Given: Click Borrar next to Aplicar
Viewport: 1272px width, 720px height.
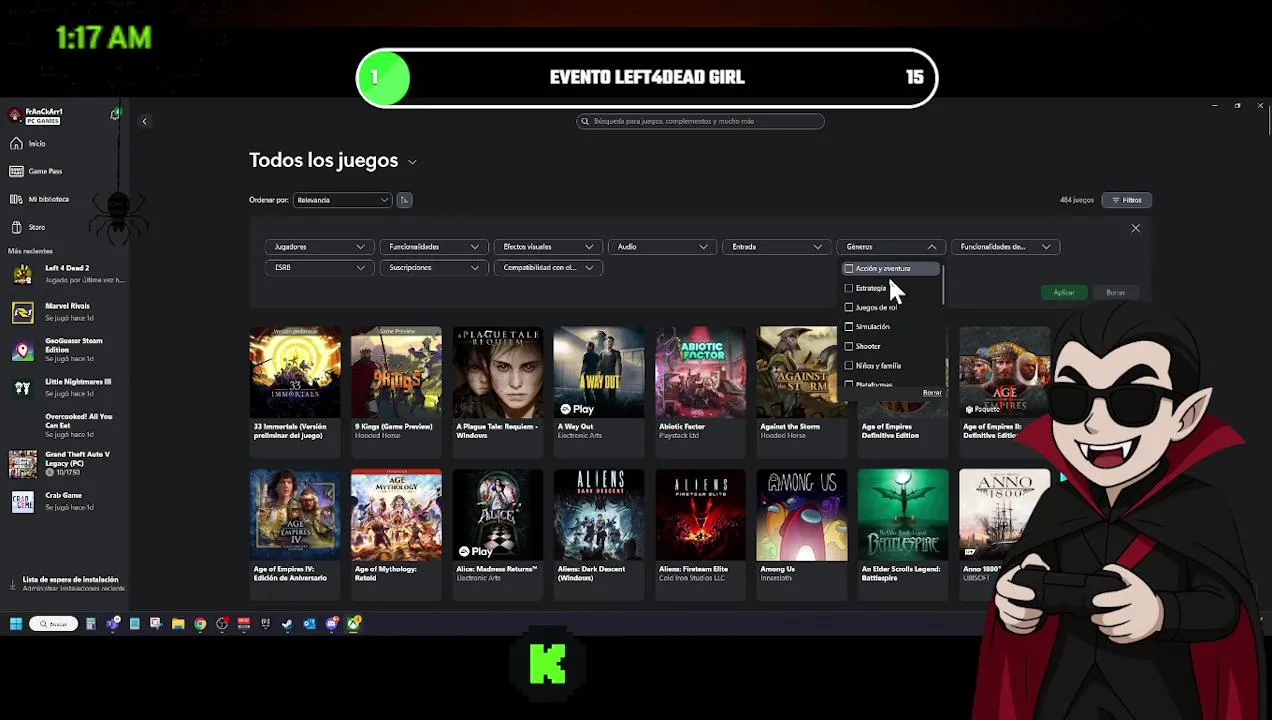Looking at the screenshot, I should [x=1115, y=293].
